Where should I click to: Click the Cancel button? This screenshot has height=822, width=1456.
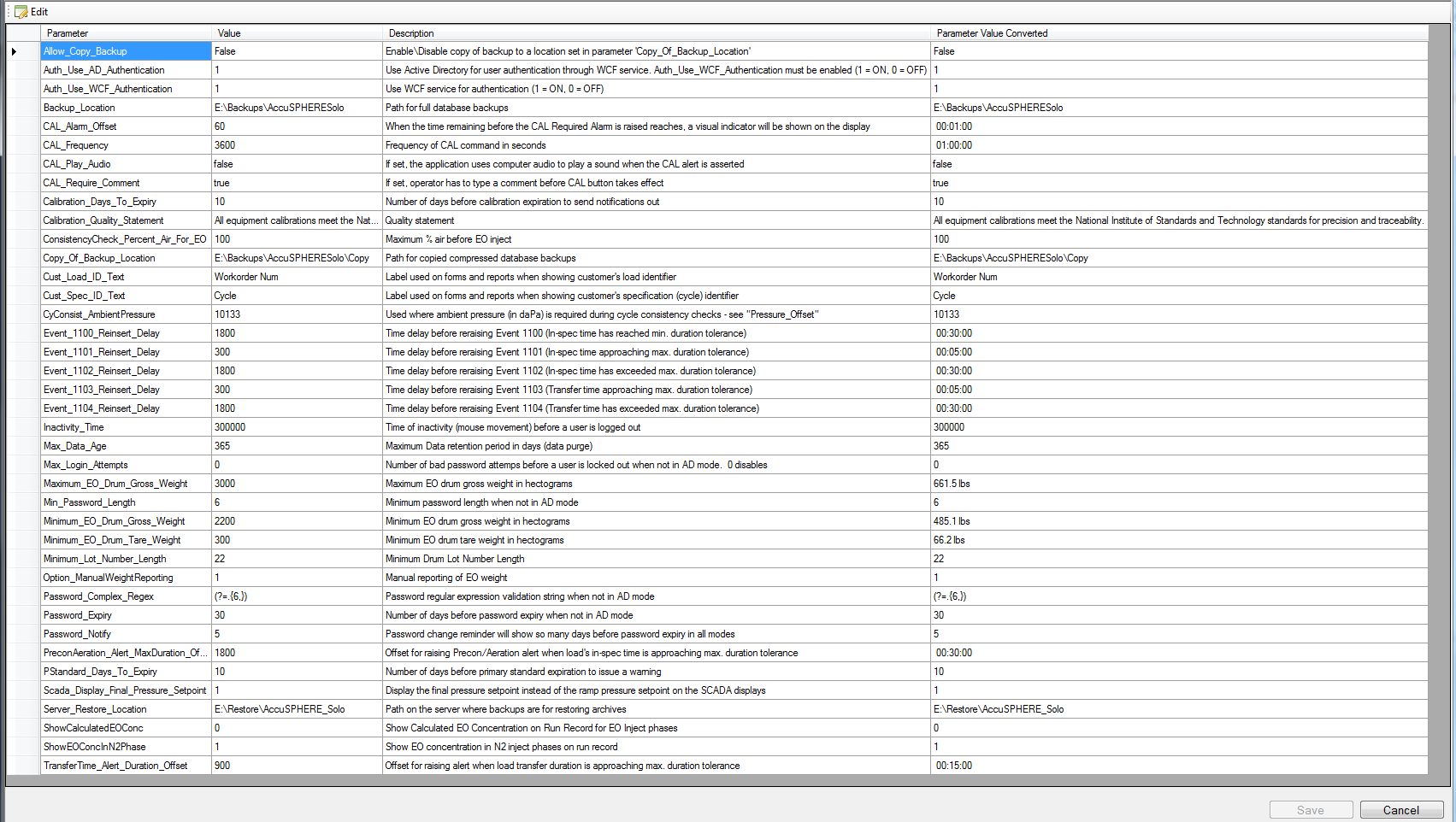(x=1400, y=810)
